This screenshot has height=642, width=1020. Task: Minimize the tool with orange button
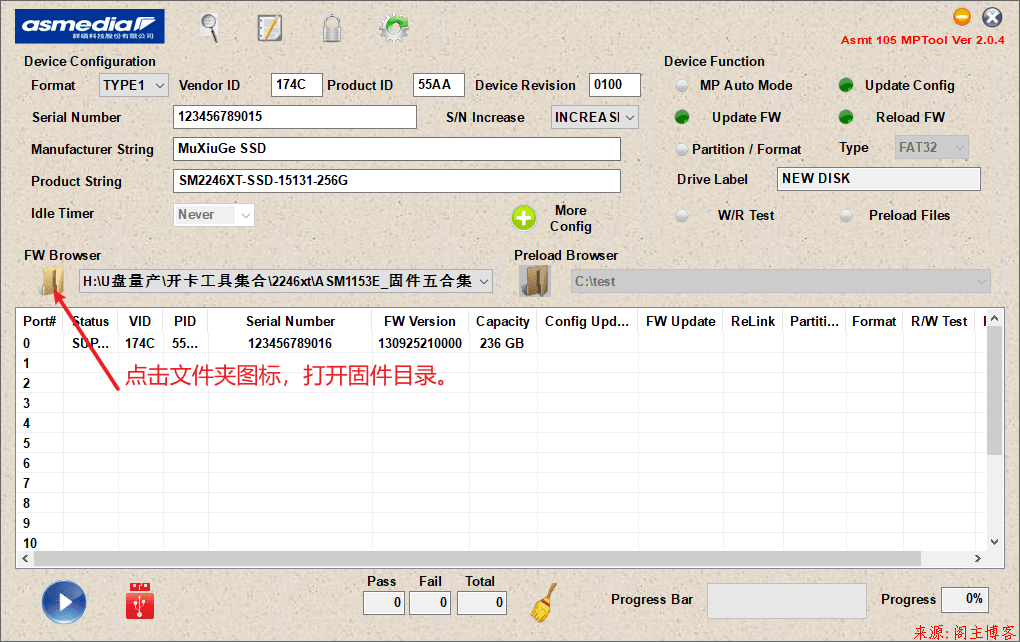(962, 17)
